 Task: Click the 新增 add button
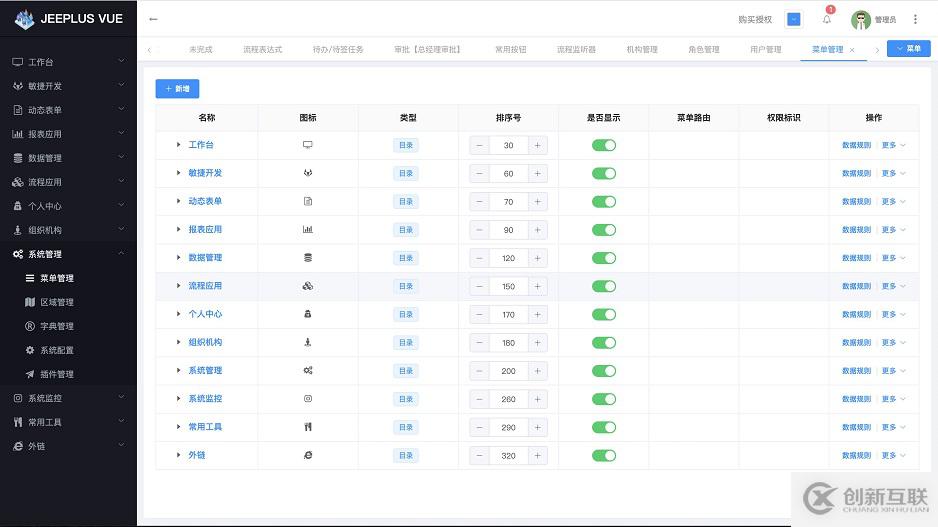177,89
